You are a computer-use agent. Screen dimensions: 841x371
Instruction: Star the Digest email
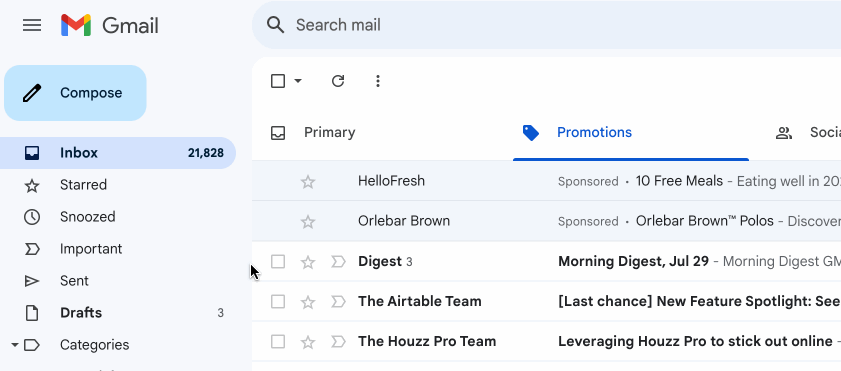[x=307, y=262]
